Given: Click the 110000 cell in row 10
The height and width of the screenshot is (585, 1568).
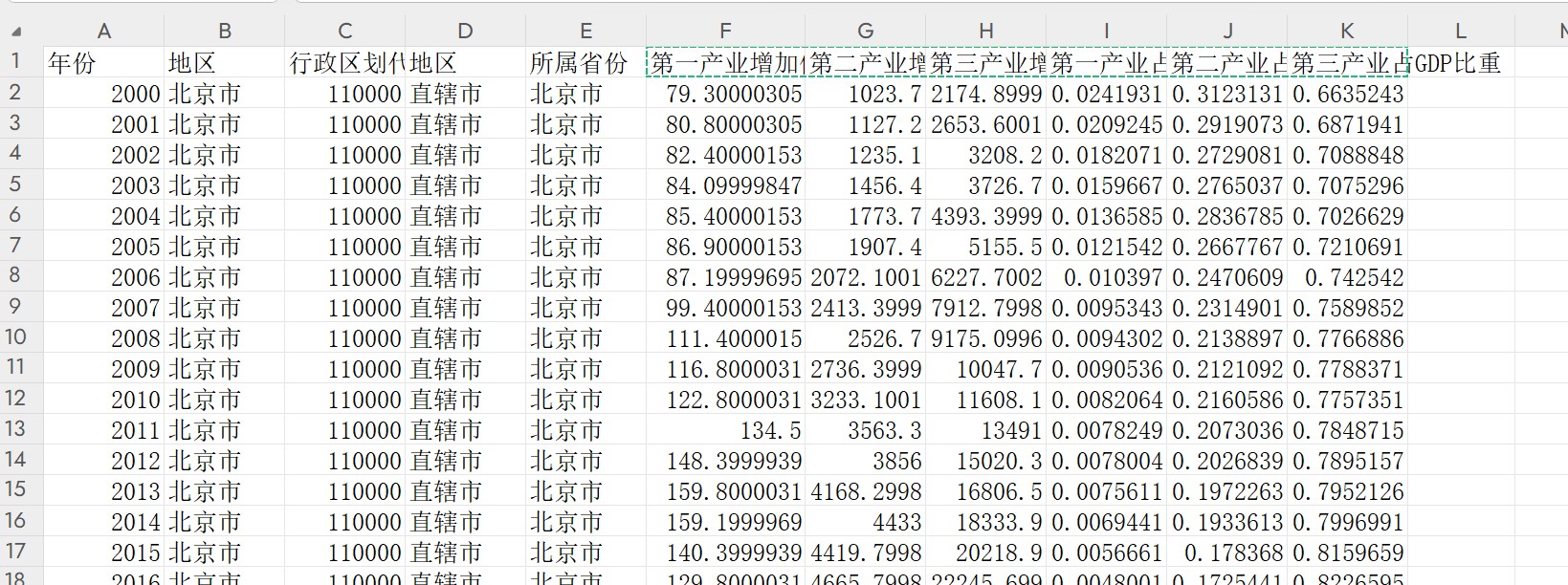Looking at the screenshot, I should [x=345, y=338].
